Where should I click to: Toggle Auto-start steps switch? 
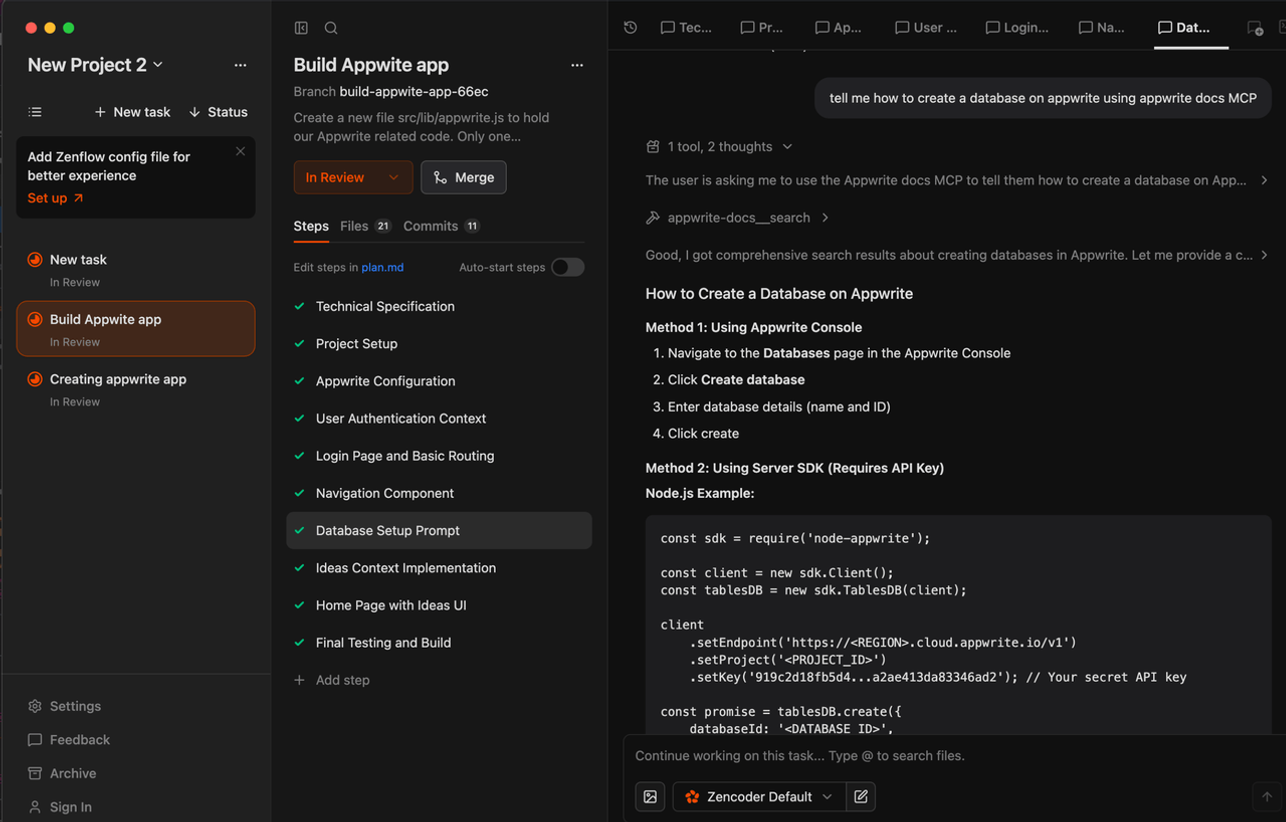567,267
